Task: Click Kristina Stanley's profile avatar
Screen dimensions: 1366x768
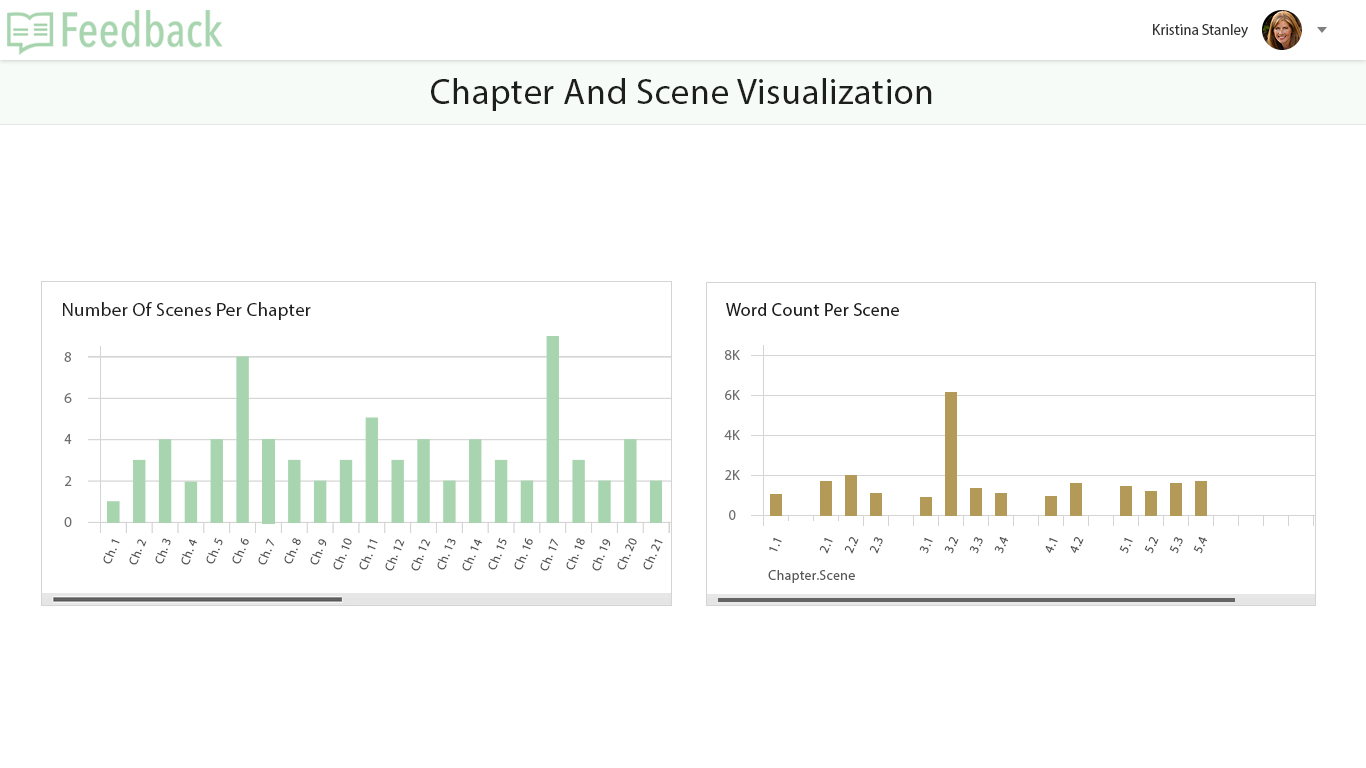Action: [1281, 30]
